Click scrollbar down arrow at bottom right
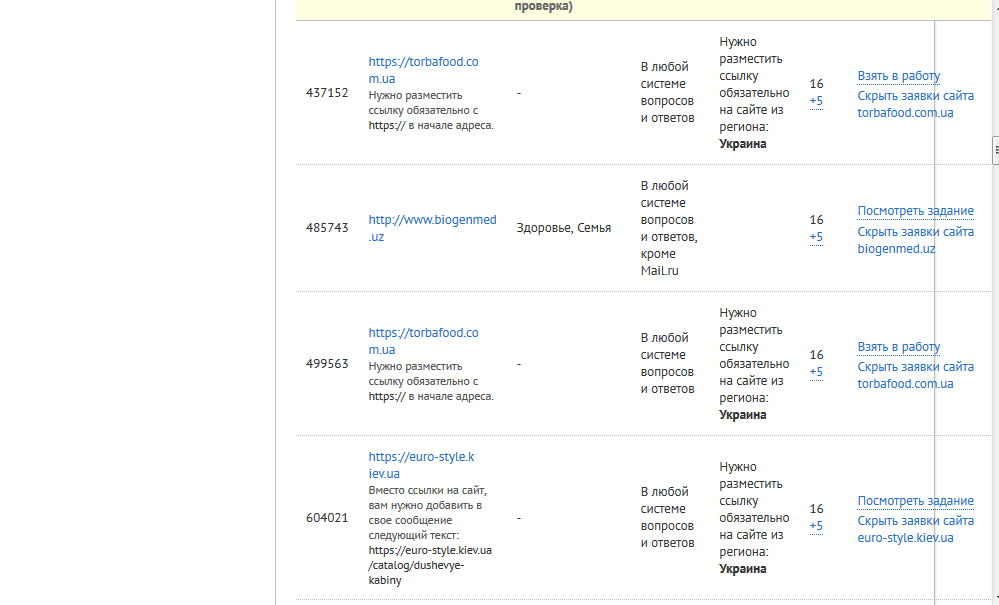999x605 pixels. 995,599
